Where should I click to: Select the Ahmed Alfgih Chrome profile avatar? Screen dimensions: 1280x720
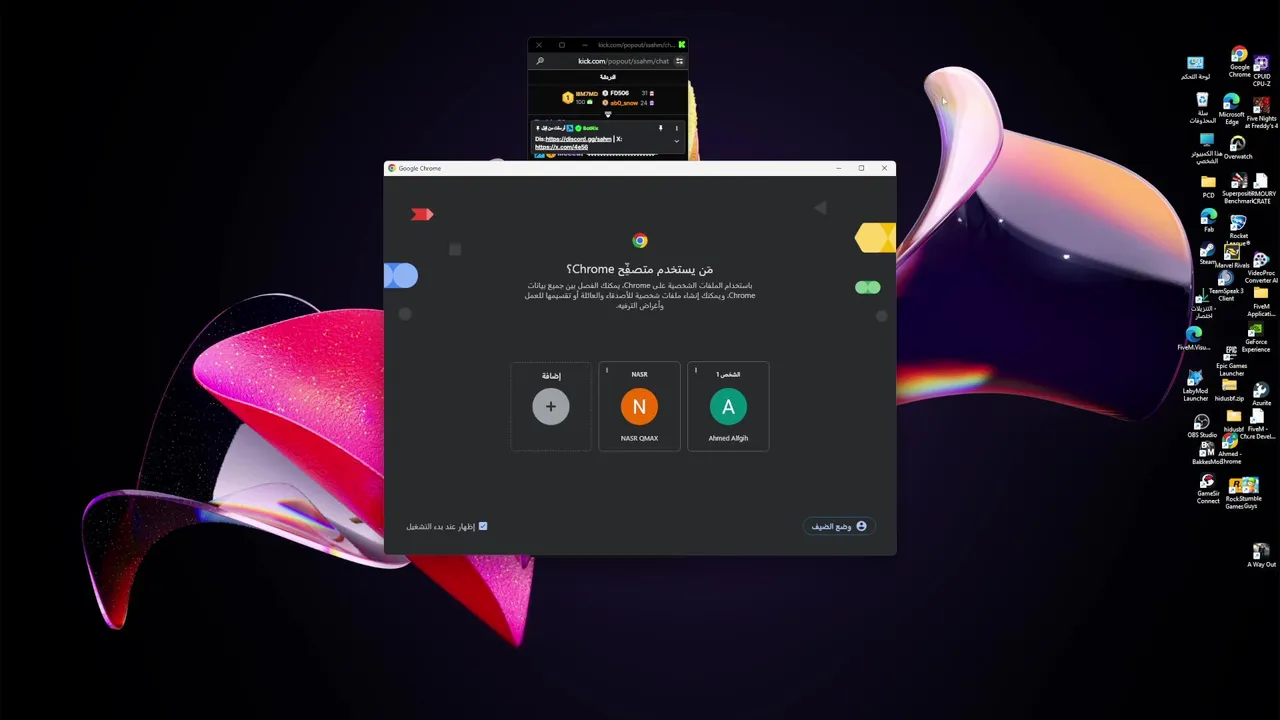pyautogui.click(x=728, y=407)
